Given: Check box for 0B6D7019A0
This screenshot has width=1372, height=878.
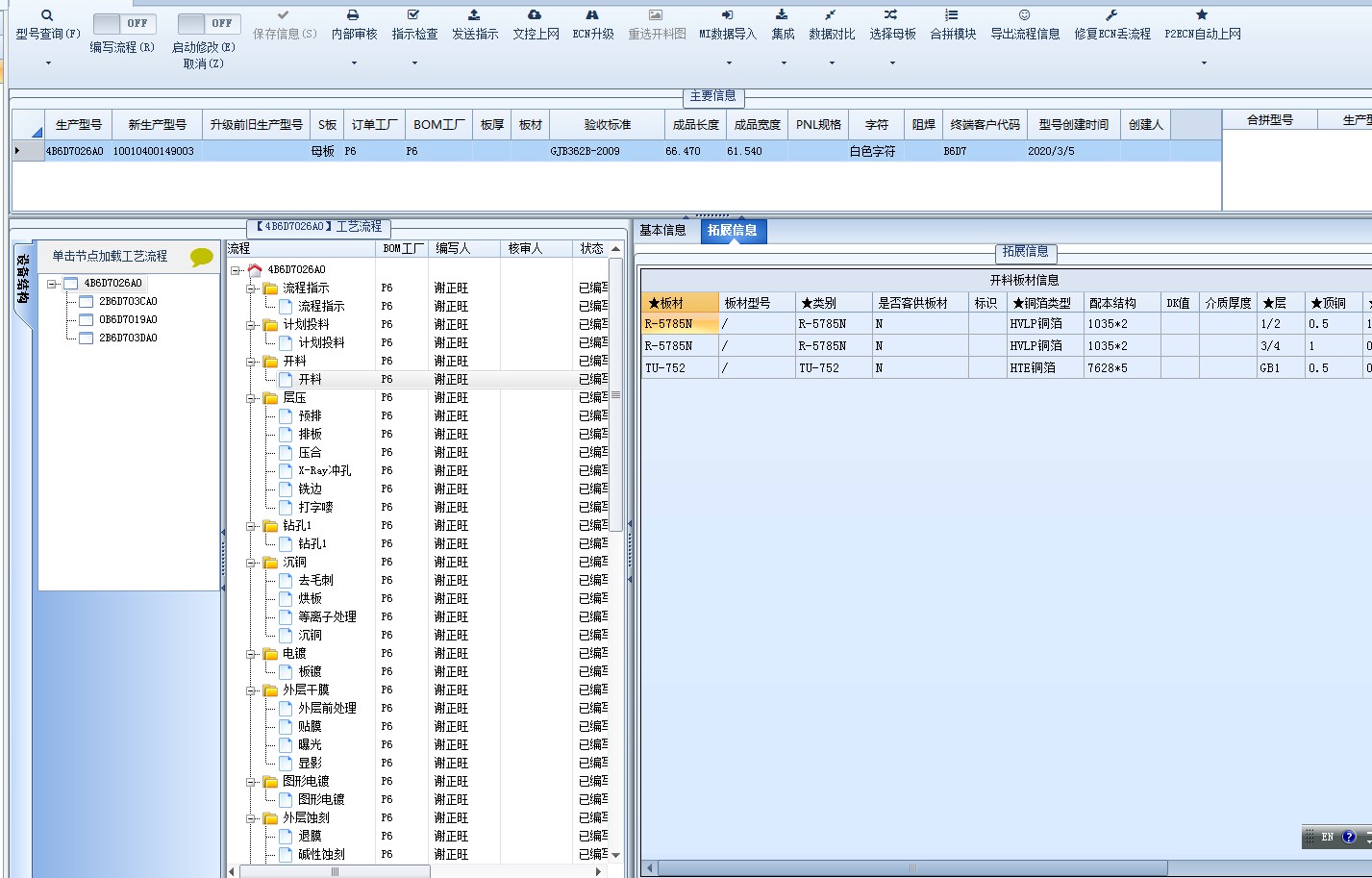Looking at the screenshot, I should tap(87, 320).
